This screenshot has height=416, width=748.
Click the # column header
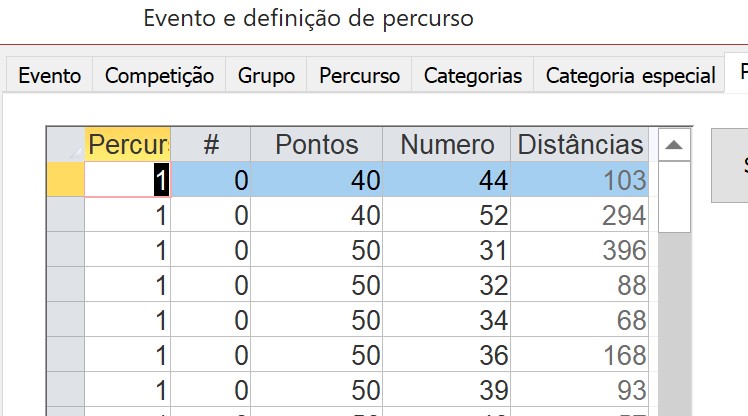tap(211, 145)
